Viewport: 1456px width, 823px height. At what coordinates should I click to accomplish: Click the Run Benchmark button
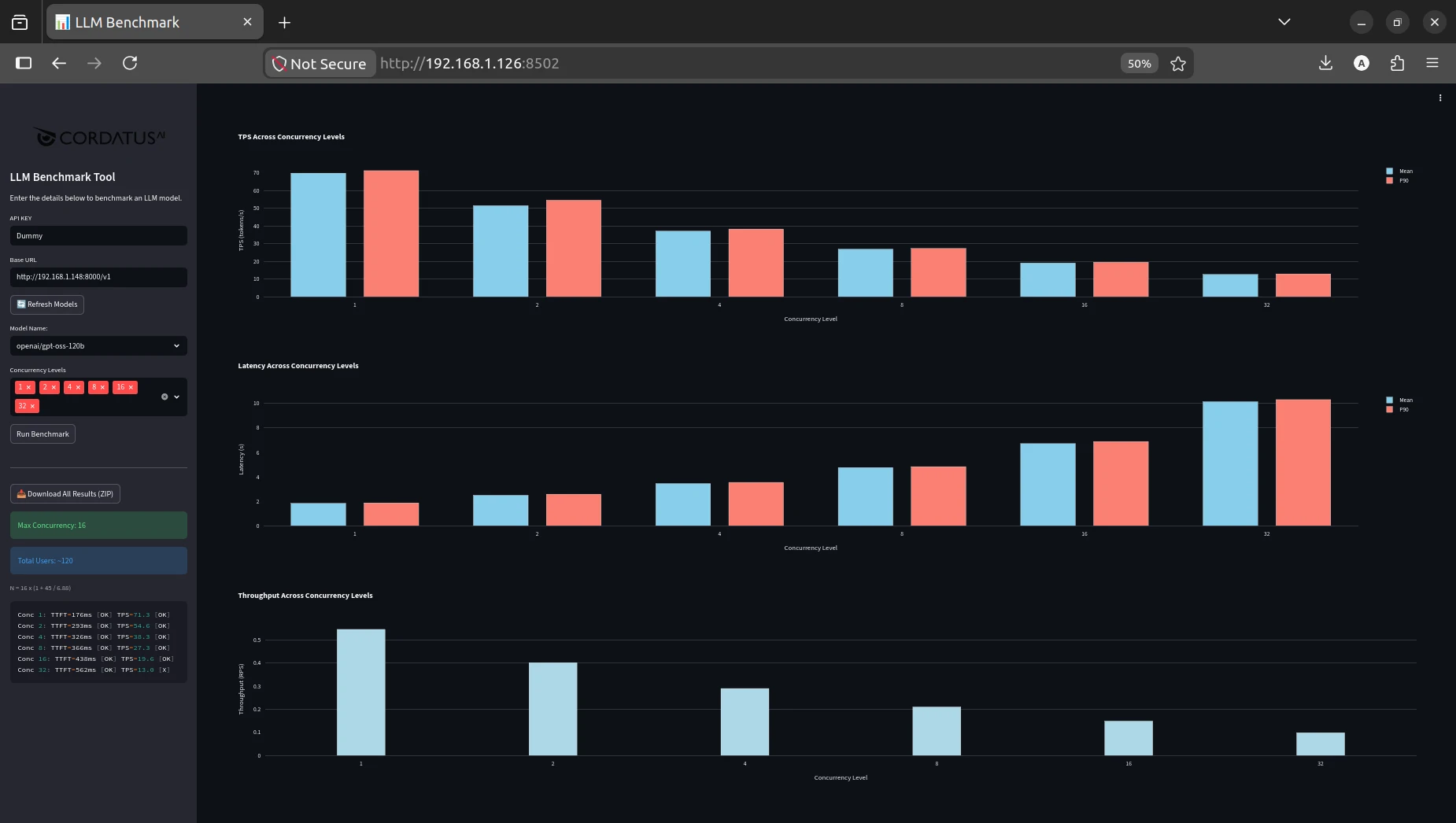[42, 434]
